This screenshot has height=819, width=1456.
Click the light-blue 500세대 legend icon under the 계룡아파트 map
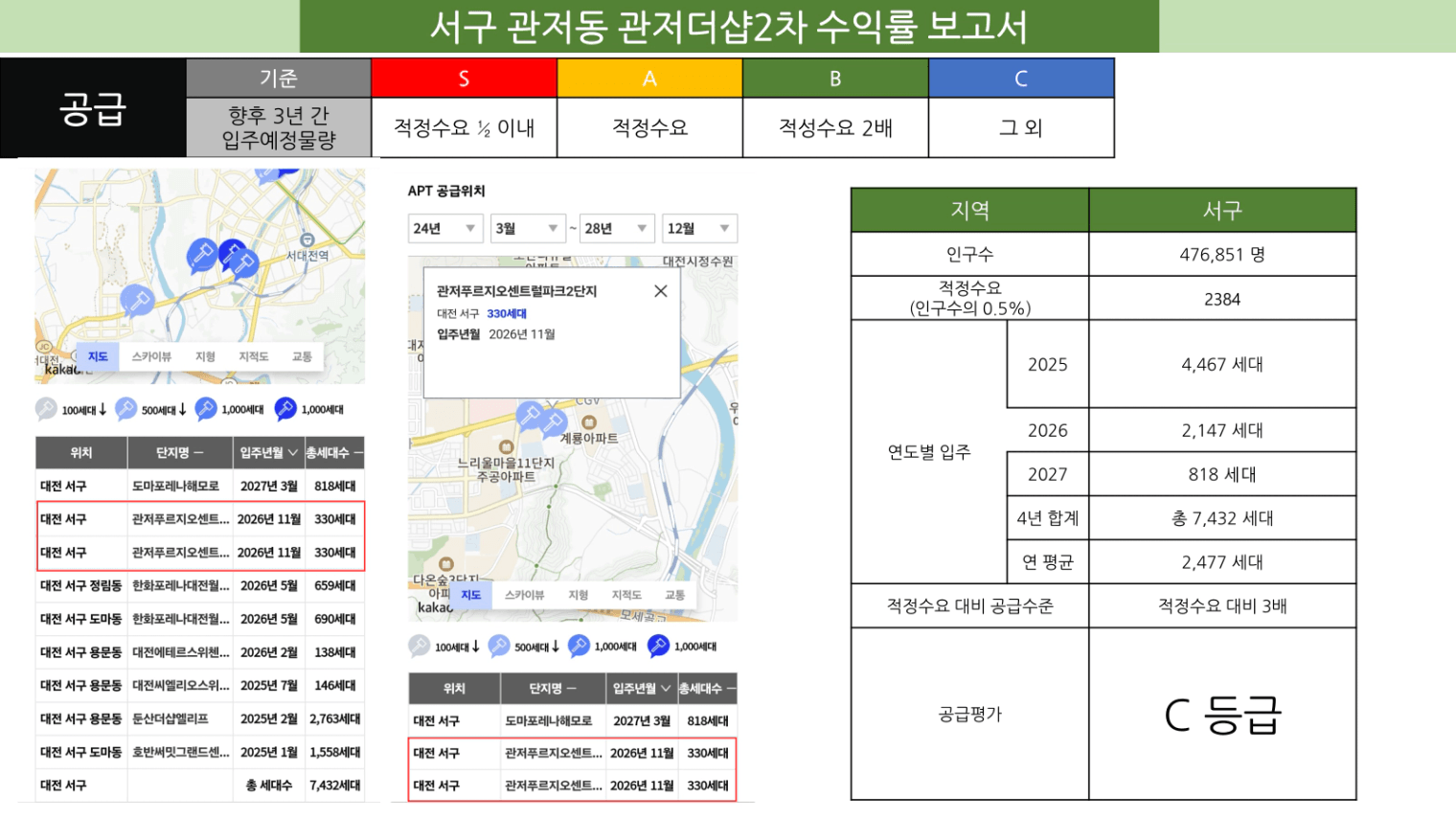499,646
